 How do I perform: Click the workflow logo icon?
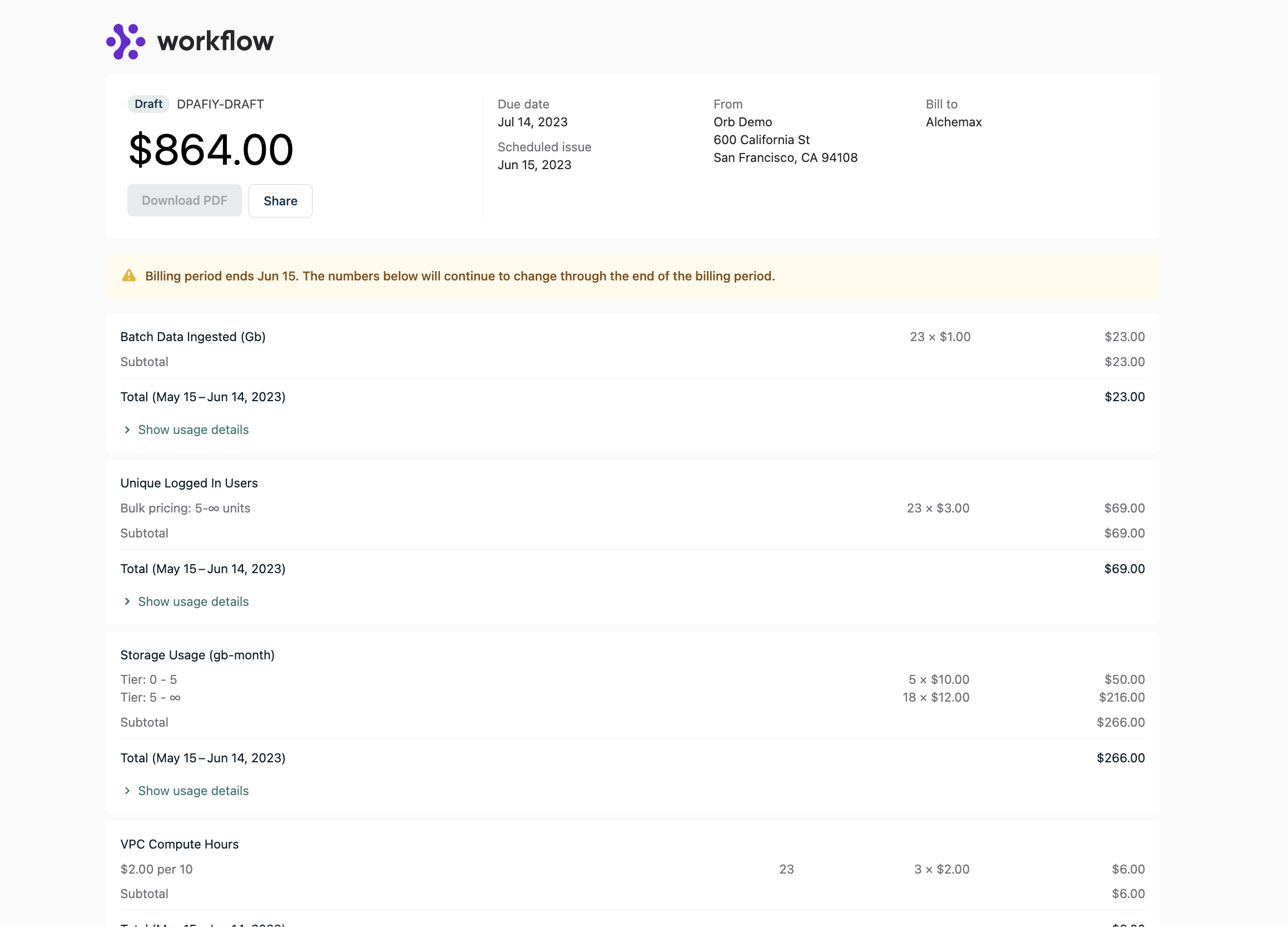click(x=126, y=42)
